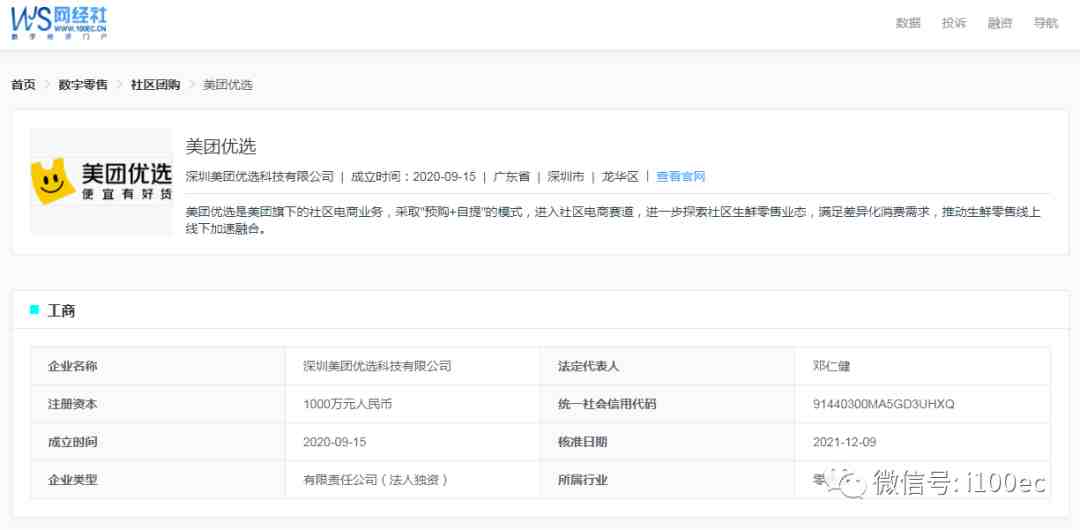Select table value 2020-09-15

pyautogui.click(x=335, y=442)
